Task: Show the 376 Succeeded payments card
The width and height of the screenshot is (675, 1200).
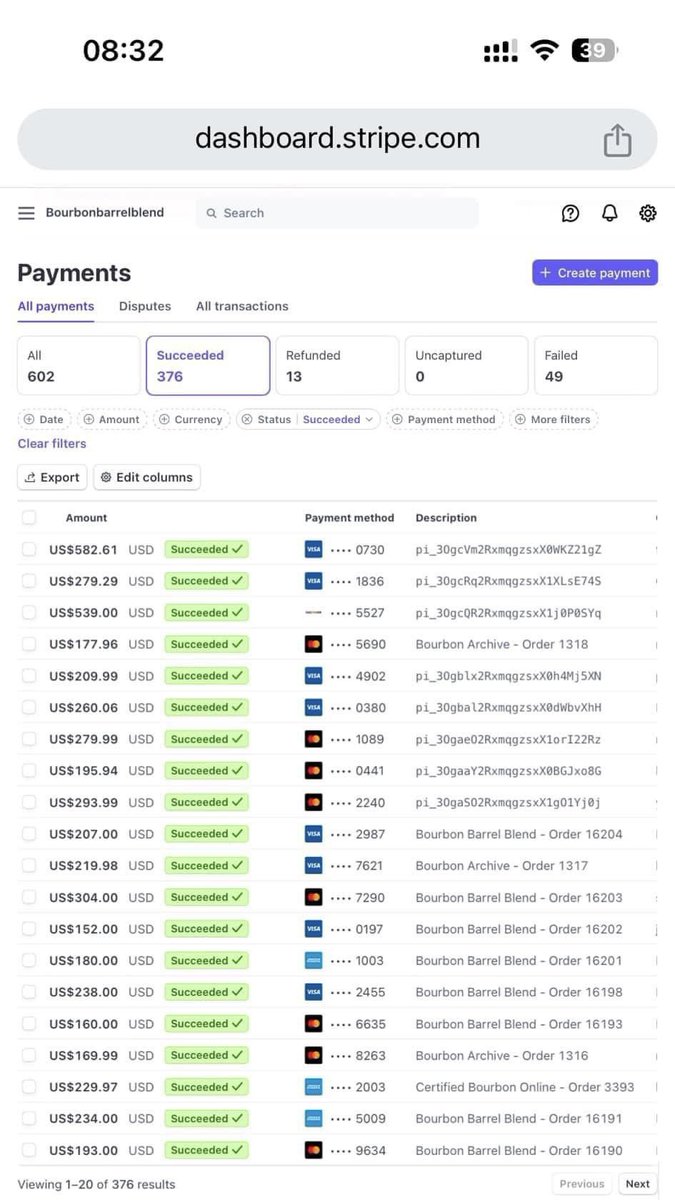Action: (208, 366)
